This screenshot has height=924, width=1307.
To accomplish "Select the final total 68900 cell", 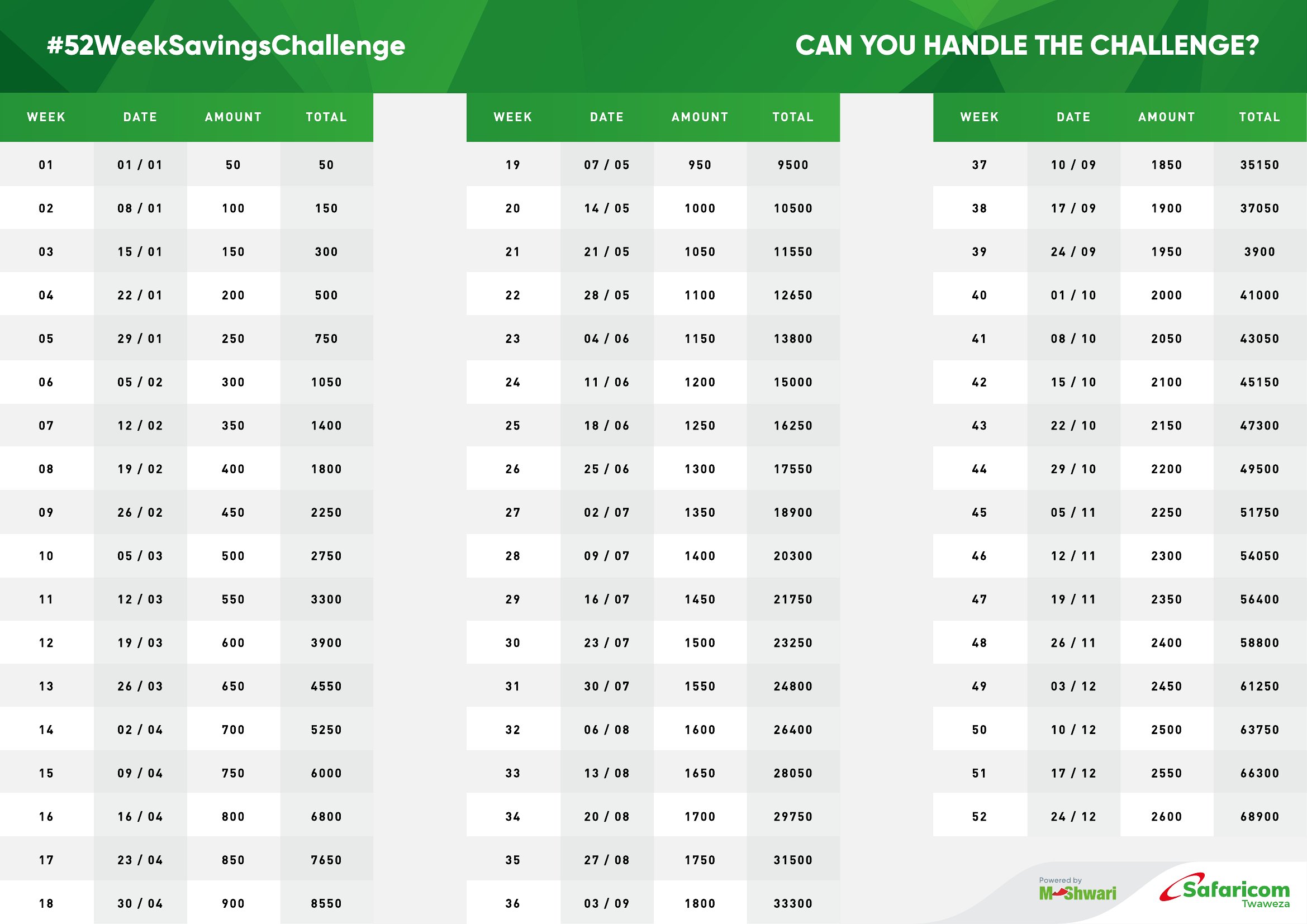I will [1259, 817].
